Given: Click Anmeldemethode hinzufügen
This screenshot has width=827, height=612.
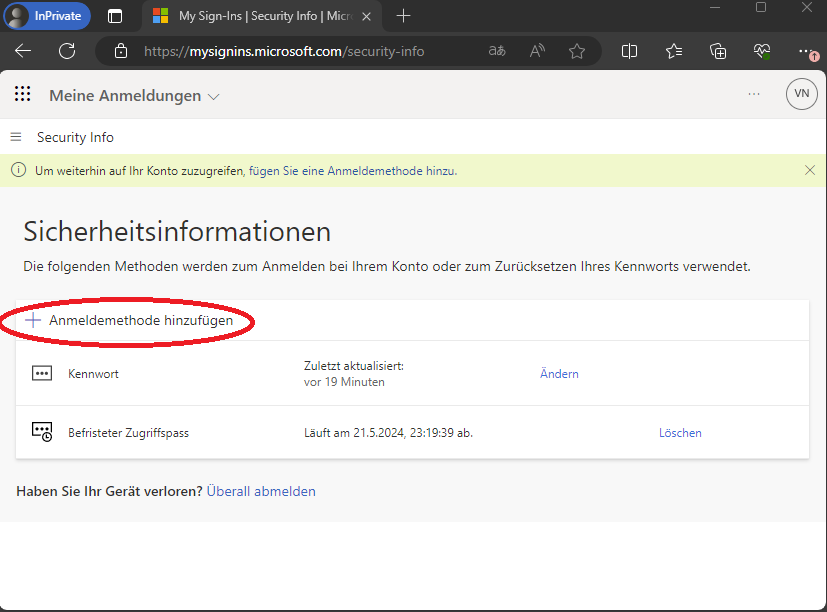Looking at the screenshot, I should [x=140, y=320].
